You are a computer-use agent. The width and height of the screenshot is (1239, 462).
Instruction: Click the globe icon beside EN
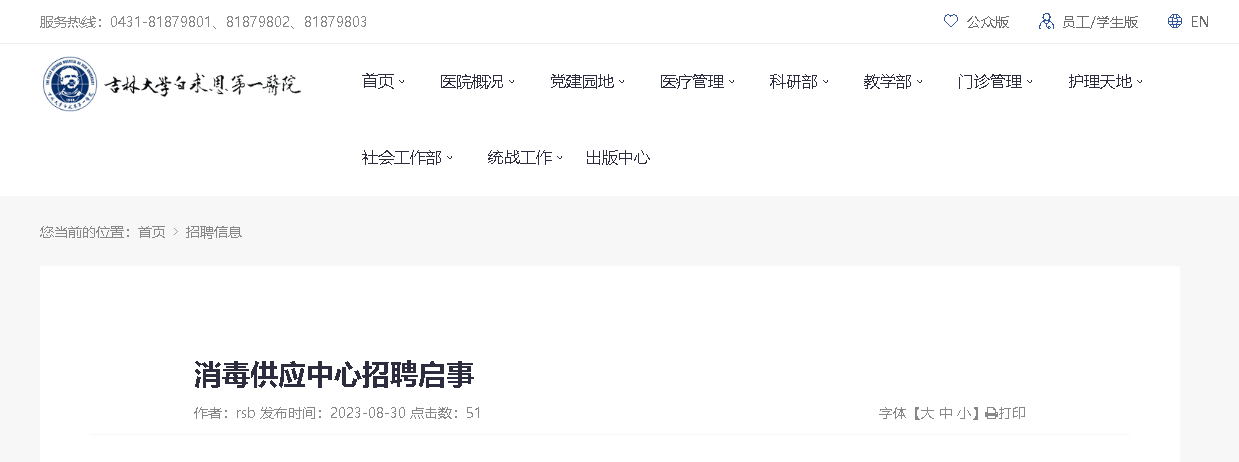(1175, 21)
